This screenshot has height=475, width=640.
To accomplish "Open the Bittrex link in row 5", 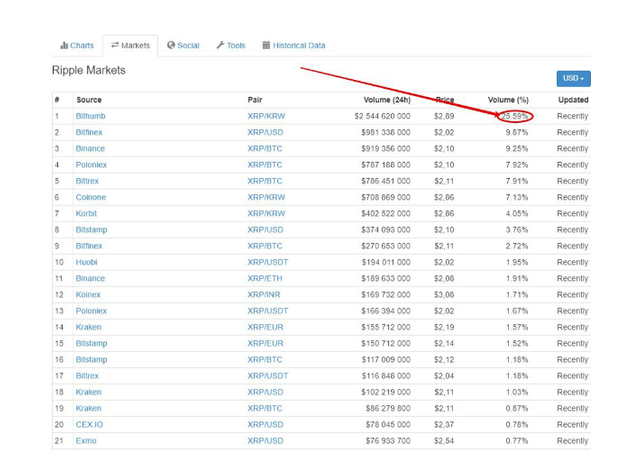I will click(87, 181).
